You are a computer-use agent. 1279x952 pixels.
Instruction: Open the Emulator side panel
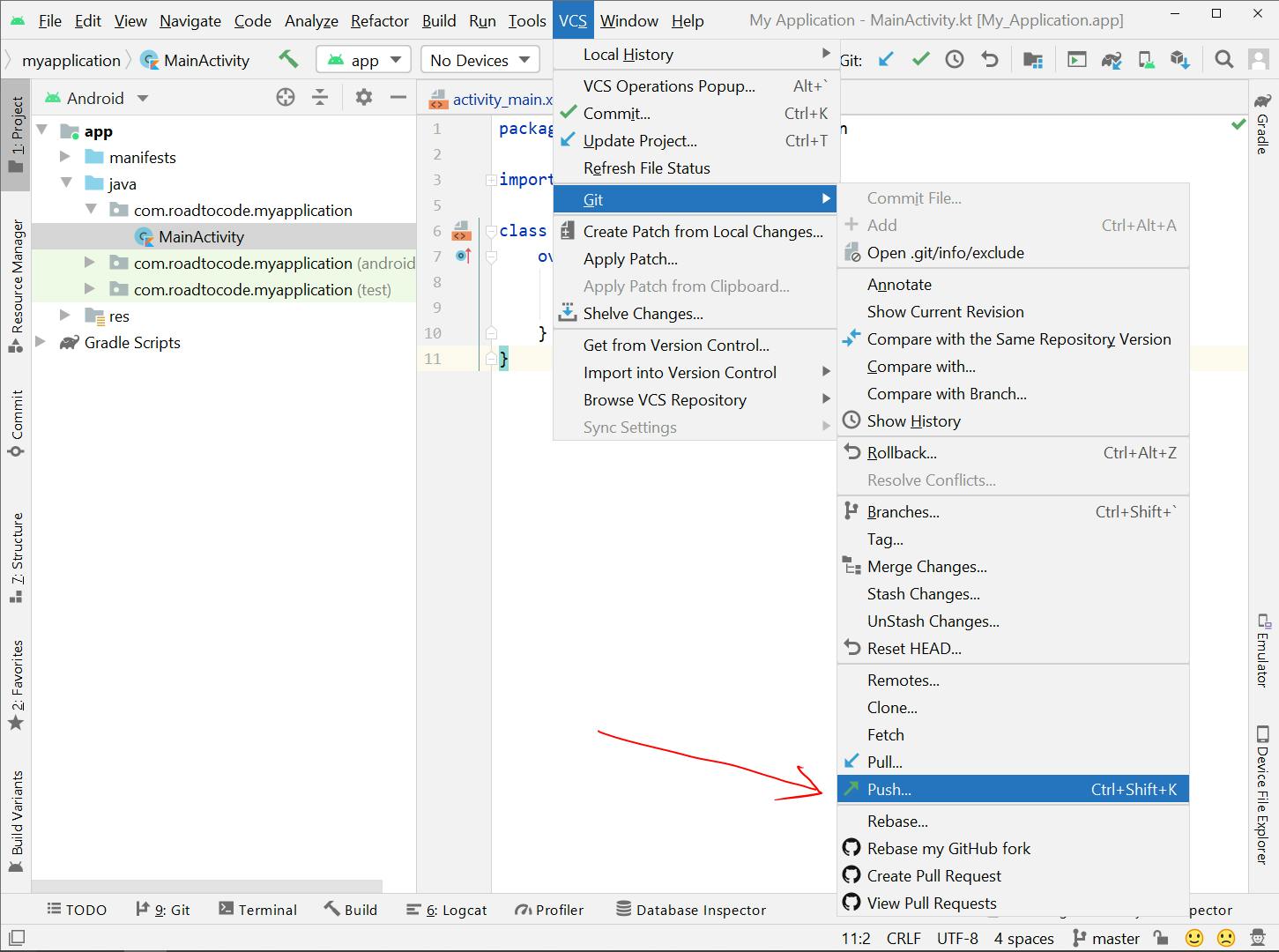tap(1262, 649)
